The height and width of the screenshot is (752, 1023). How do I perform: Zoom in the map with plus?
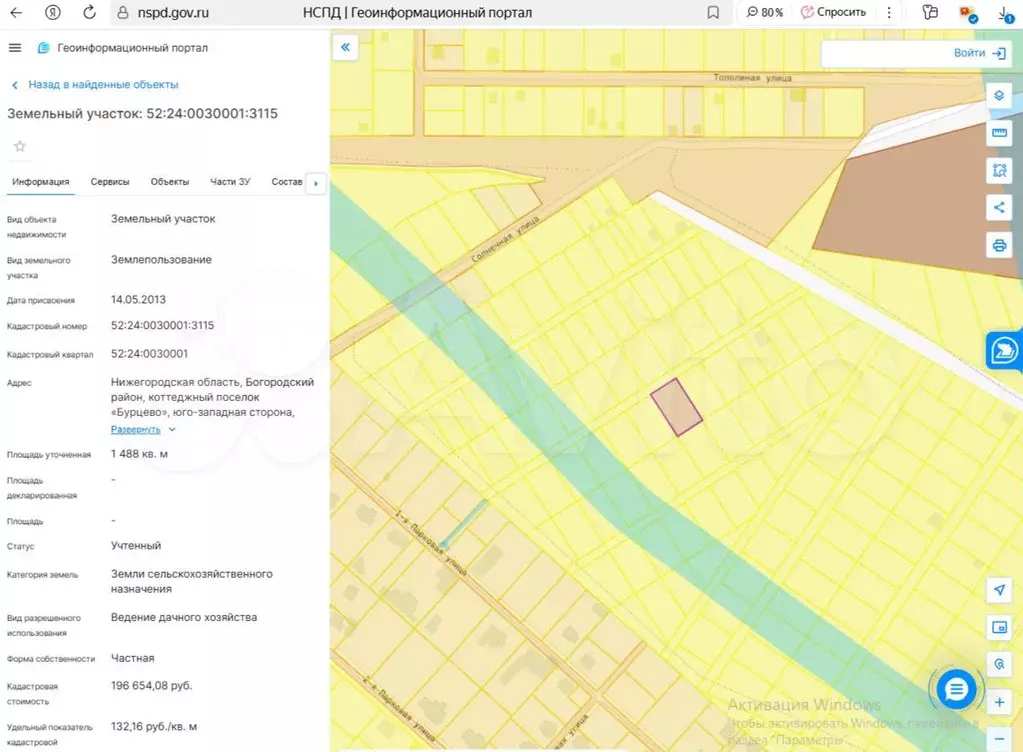point(999,702)
